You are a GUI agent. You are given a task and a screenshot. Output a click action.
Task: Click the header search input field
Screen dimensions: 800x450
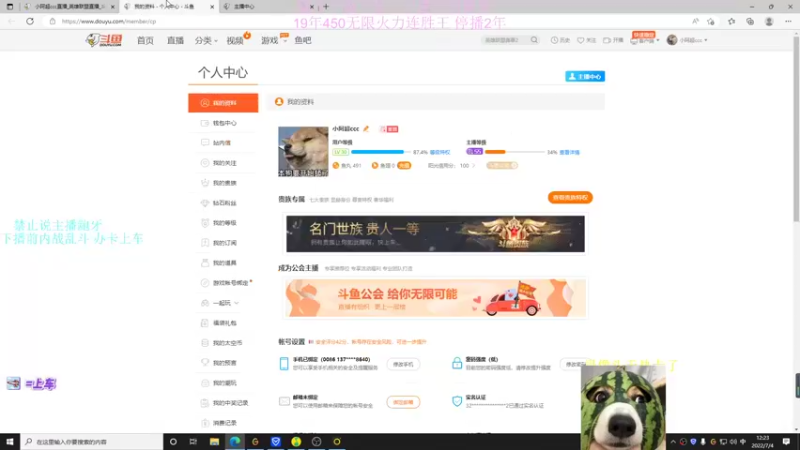click(x=505, y=40)
